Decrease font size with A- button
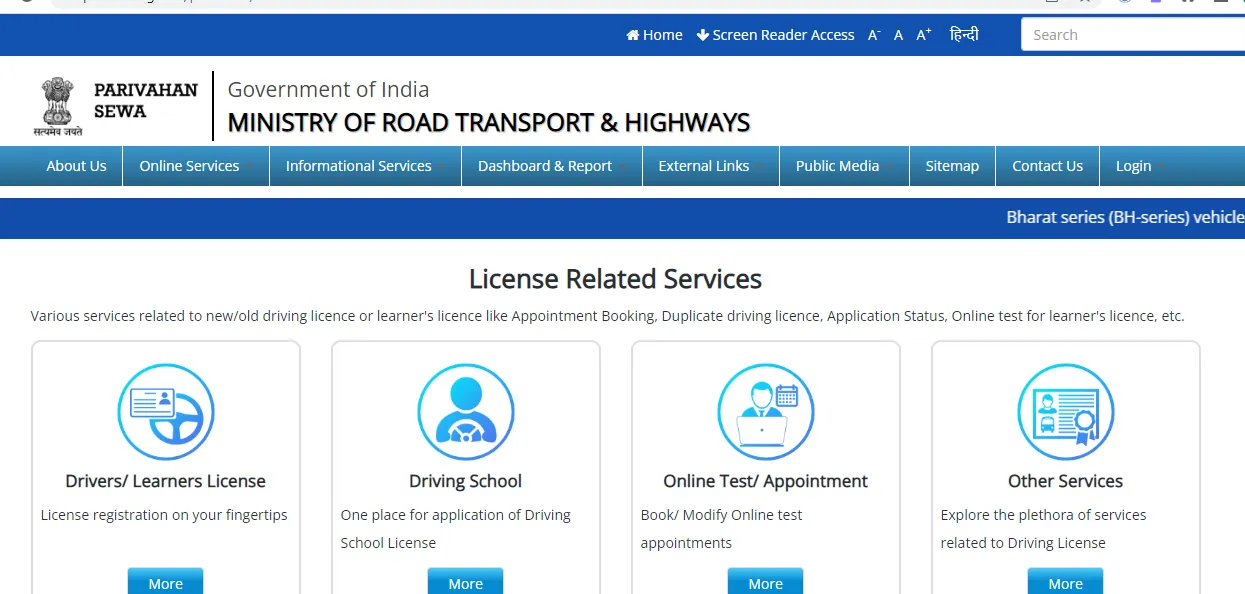 [873, 35]
